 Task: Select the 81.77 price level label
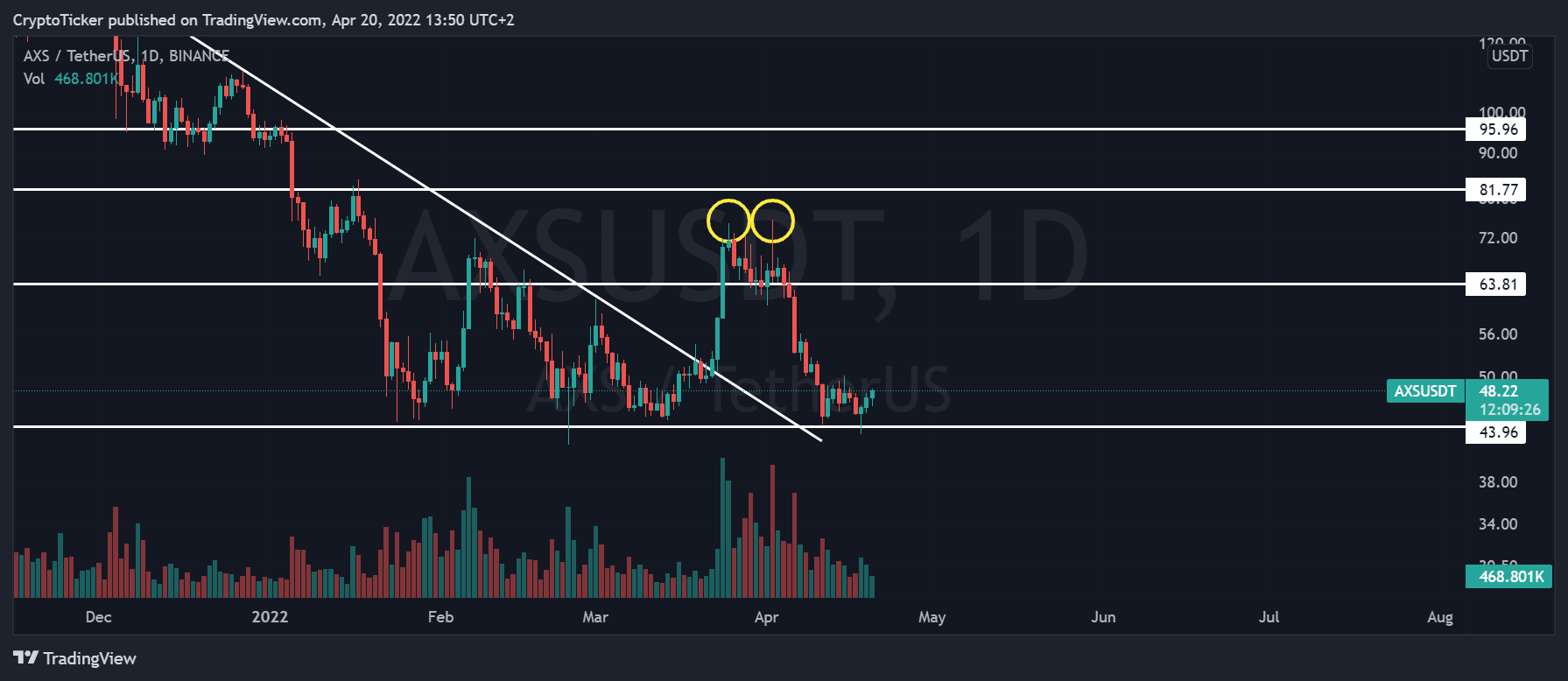(1497, 190)
